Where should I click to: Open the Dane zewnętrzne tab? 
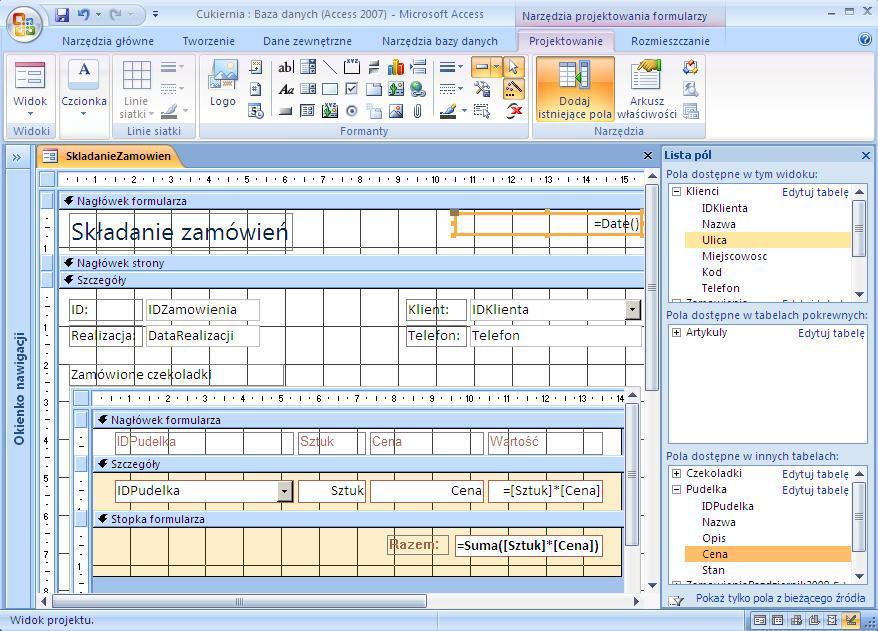tap(307, 41)
